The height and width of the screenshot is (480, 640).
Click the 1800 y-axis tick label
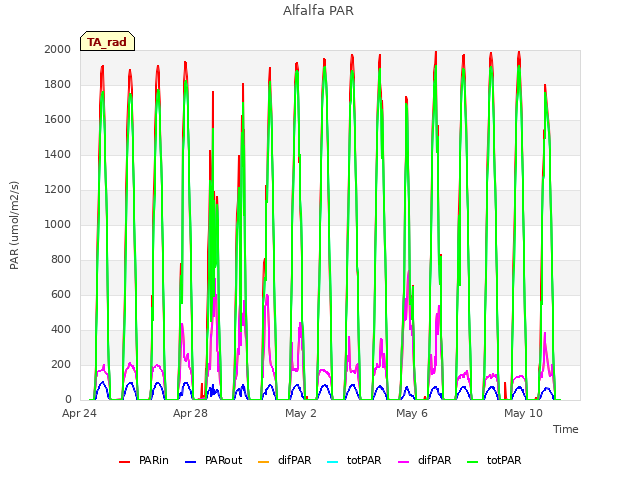pos(58,84)
